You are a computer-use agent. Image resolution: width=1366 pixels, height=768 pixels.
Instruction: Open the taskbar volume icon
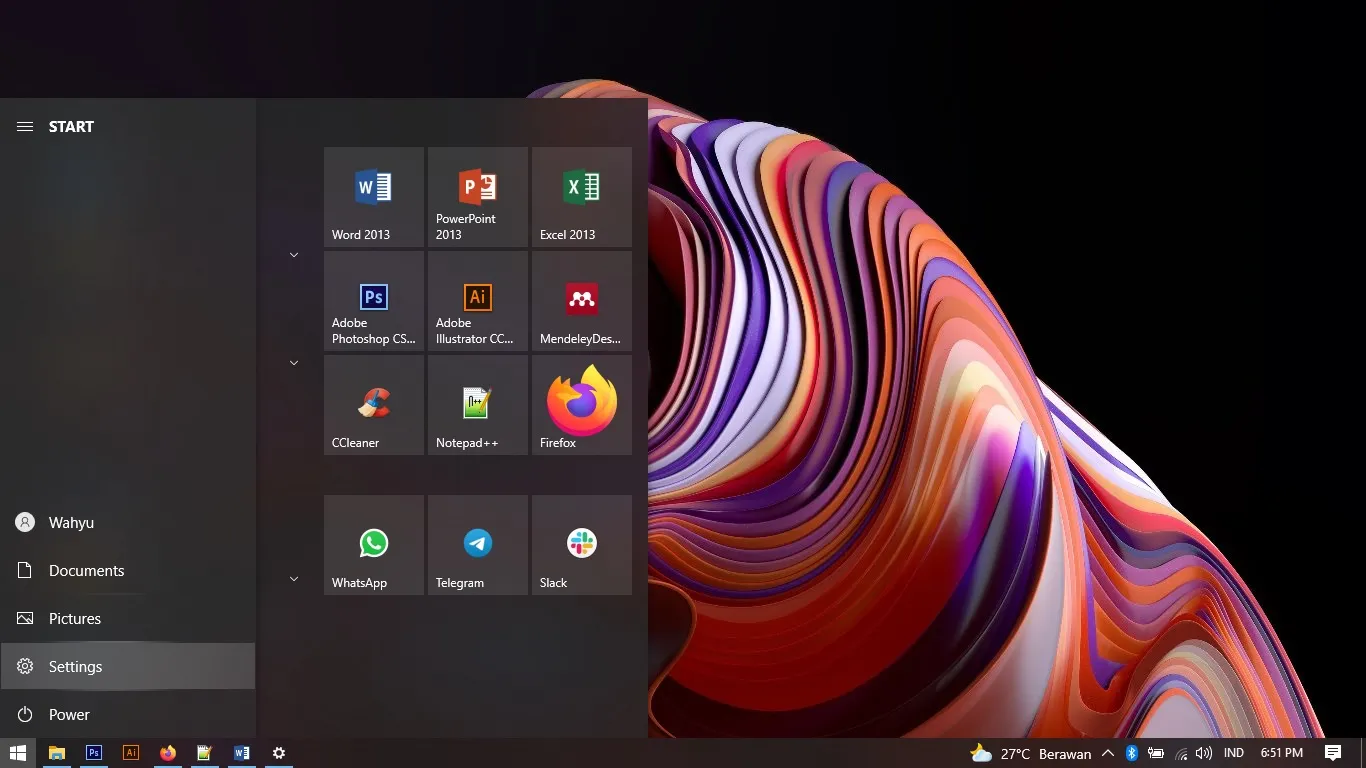[1203, 753]
